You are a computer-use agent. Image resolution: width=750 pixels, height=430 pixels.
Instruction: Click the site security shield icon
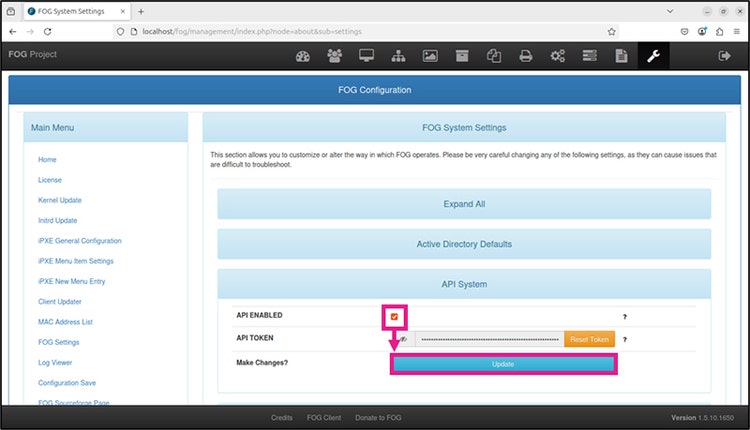click(120, 32)
